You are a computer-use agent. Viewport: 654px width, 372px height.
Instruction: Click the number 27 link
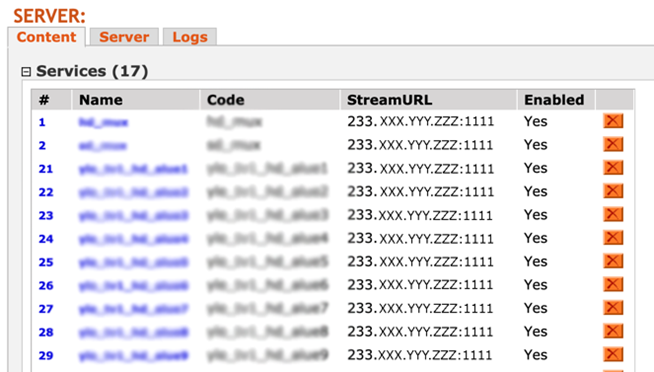coord(46,309)
